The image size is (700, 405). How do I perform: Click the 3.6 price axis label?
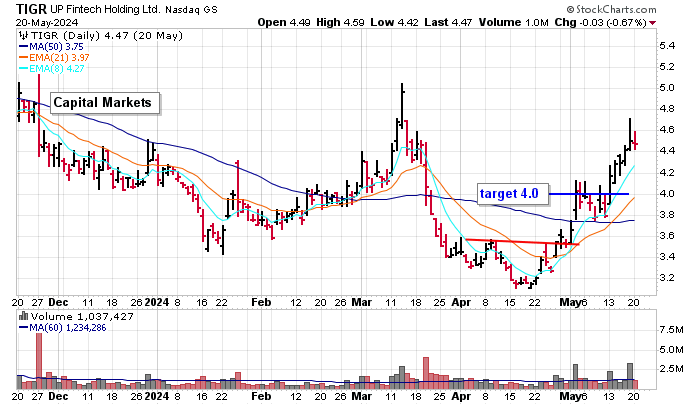(667, 235)
